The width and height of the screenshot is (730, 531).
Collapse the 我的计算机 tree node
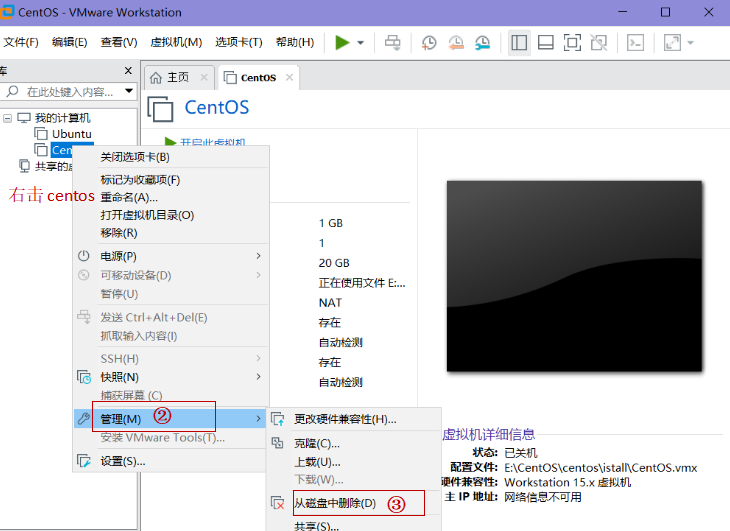click(x=7, y=118)
